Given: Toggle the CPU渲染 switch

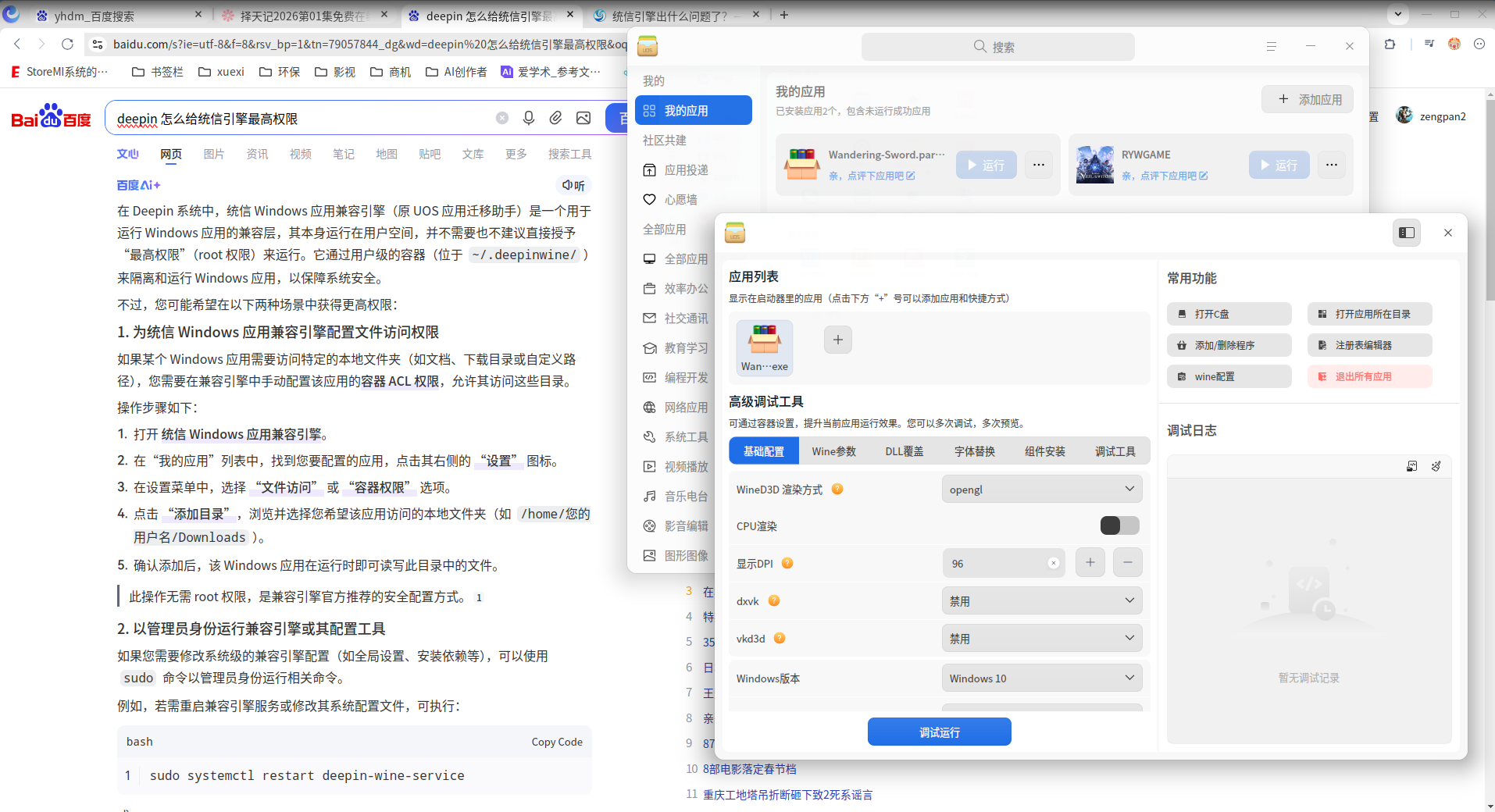Looking at the screenshot, I should tap(1119, 525).
